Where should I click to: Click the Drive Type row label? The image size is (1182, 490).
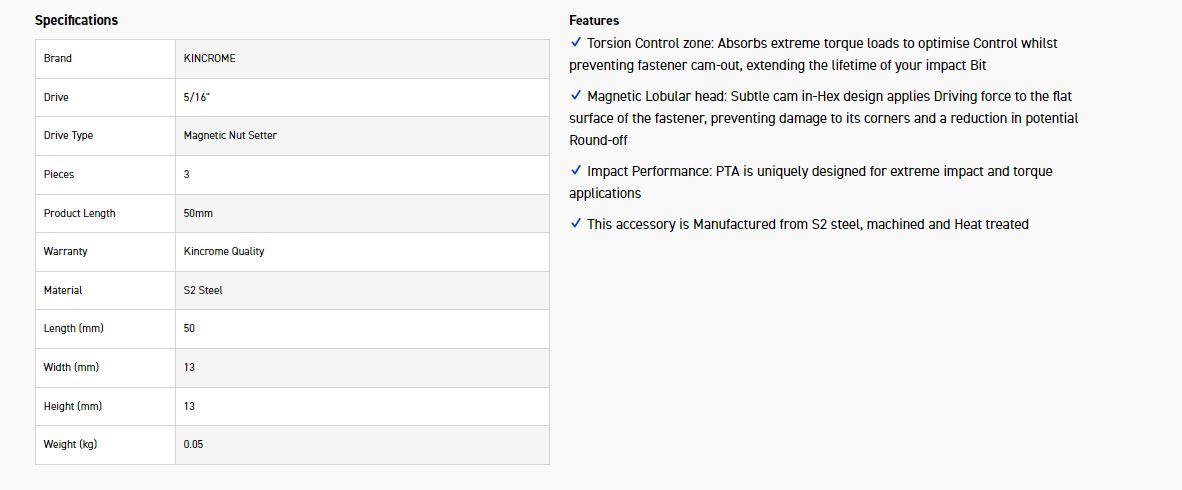click(x=68, y=135)
